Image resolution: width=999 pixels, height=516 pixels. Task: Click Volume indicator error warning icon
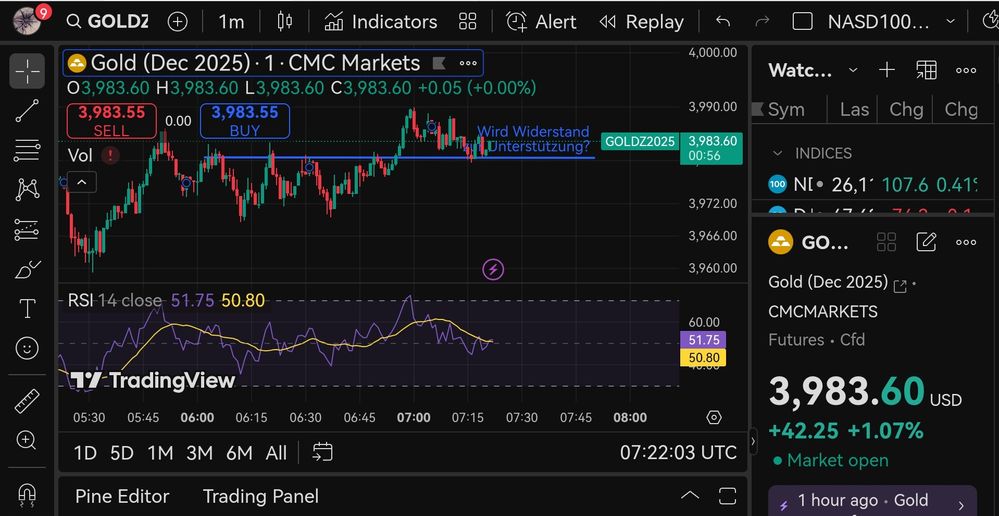click(x=110, y=155)
